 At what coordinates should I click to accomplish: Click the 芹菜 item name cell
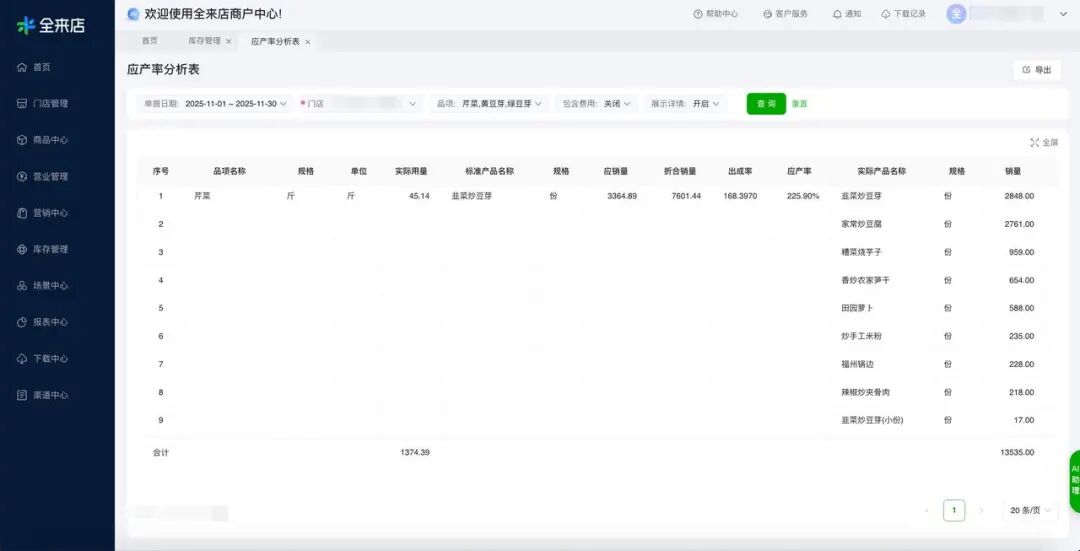[203, 196]
